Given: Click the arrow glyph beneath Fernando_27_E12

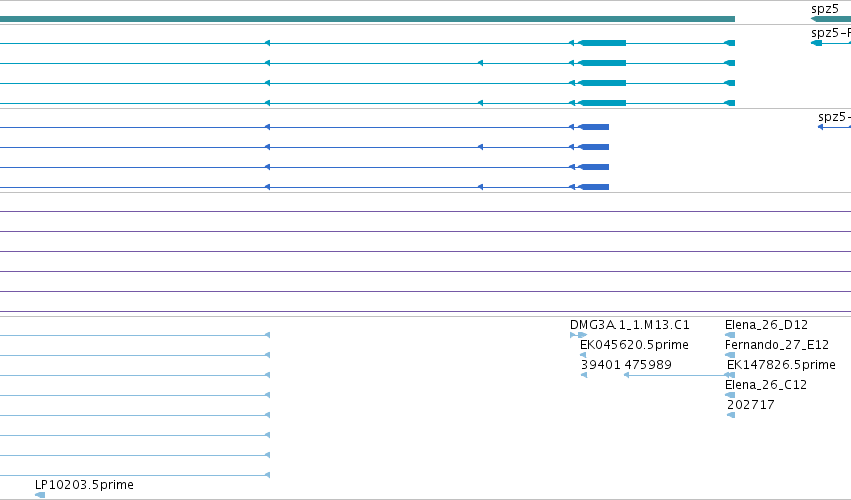Looking at the screenshot, I should click(730, 355).
